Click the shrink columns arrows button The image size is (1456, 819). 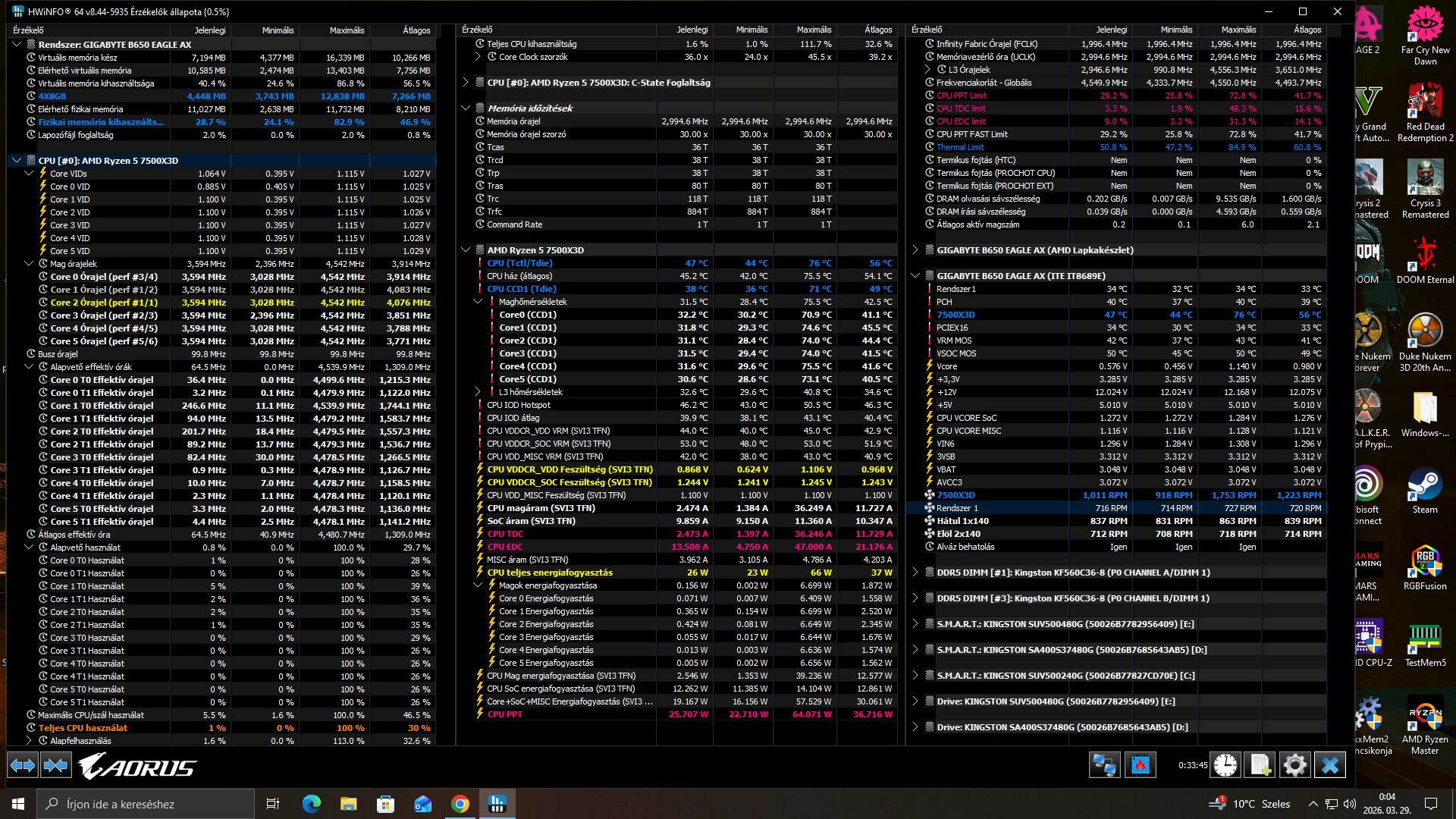coord(56,765)
